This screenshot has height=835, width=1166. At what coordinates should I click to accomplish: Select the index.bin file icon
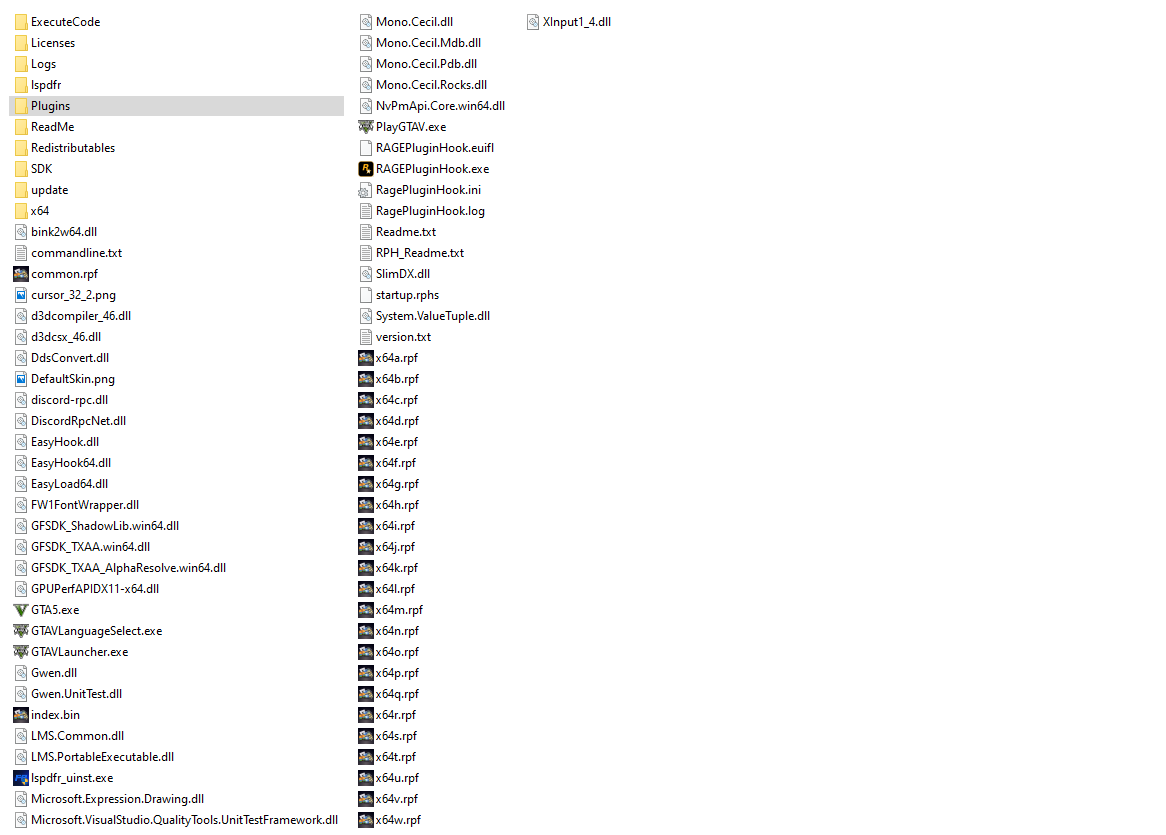21,715
